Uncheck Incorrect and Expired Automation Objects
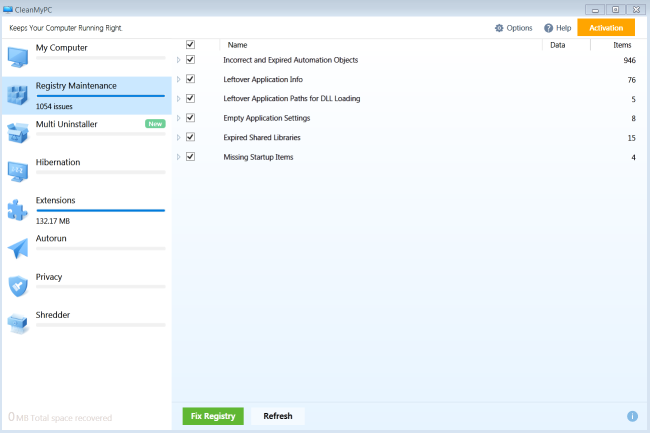Viewport: 650px width, 433px height. pos(190,60)
